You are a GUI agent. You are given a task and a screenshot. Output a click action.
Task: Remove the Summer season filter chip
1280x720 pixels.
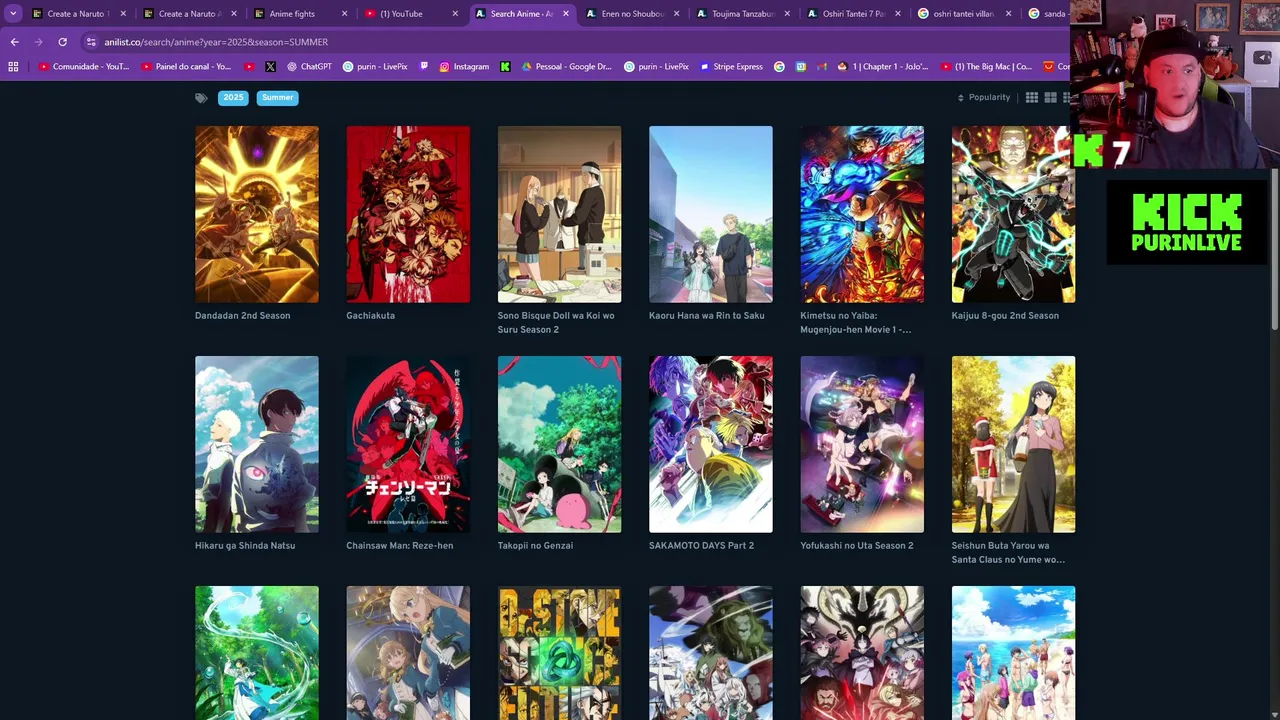[278, 97]
